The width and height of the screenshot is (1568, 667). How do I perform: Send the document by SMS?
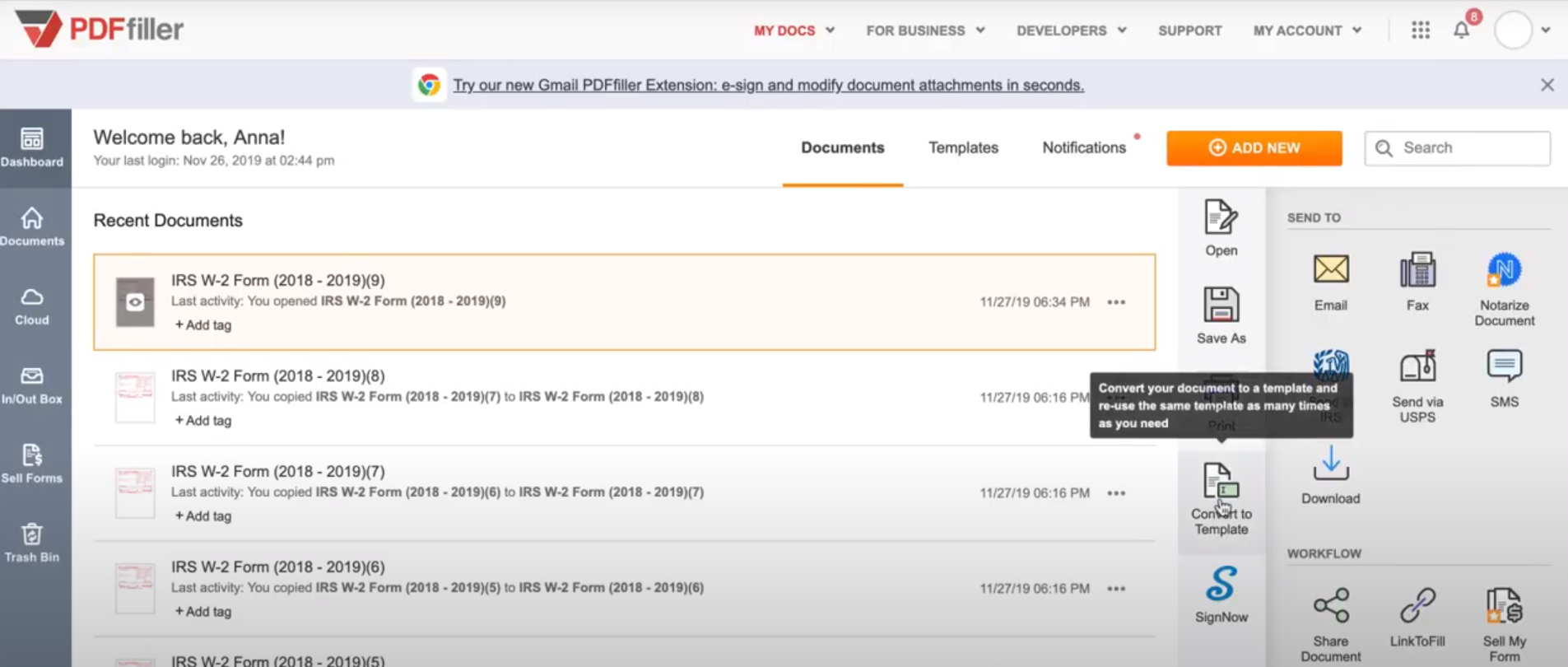tap(1504, 379)
